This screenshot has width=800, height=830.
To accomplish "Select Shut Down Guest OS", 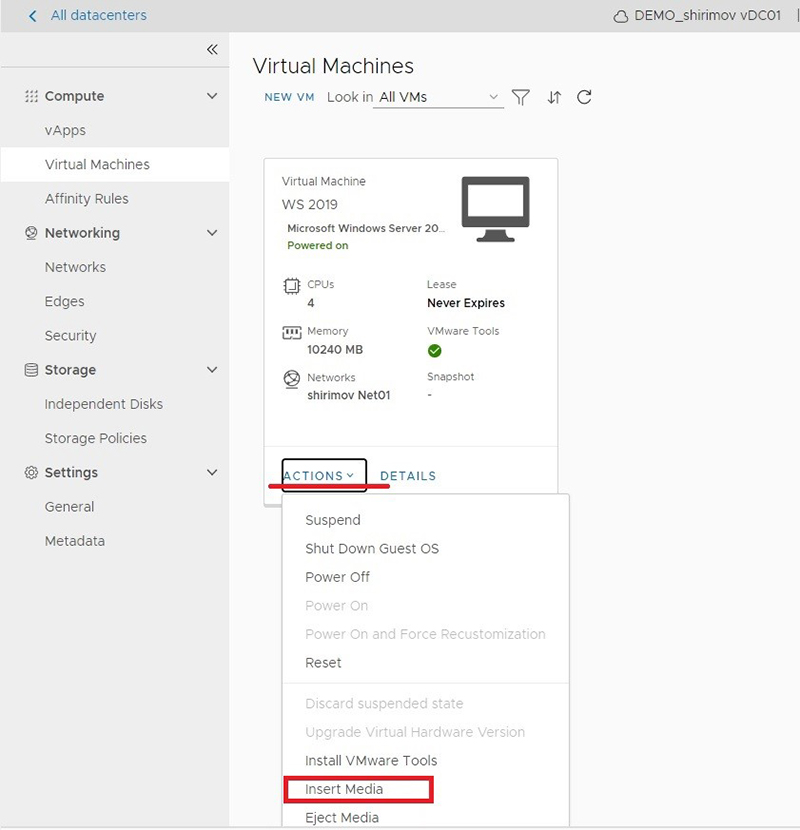I will (x=372, y=549).
